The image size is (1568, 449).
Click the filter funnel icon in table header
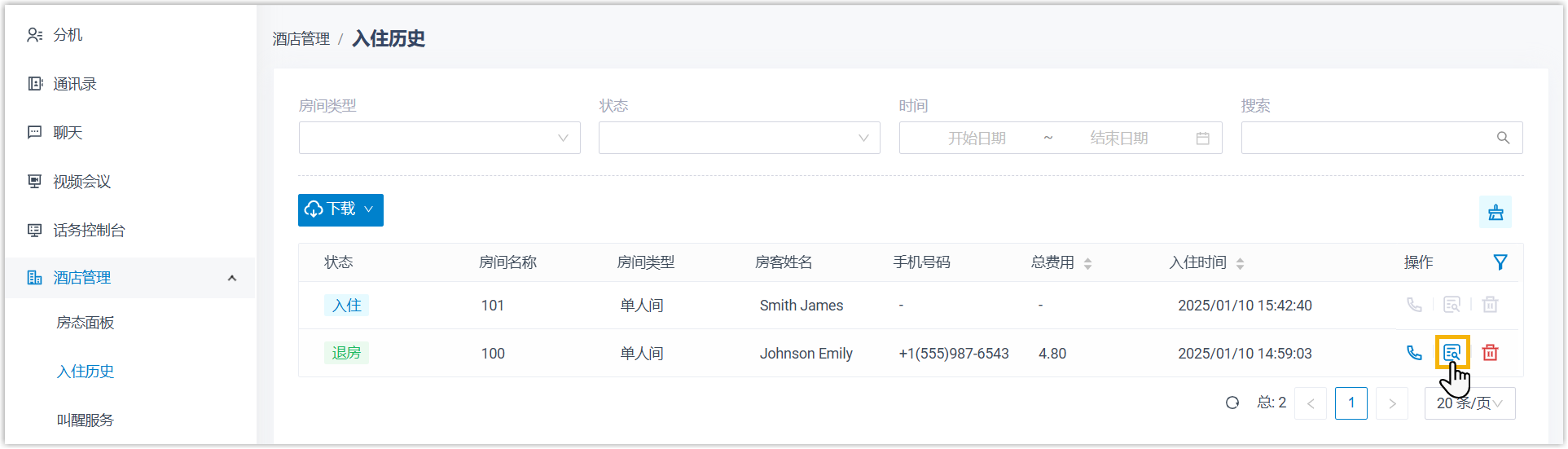(x=1500, y=262)
